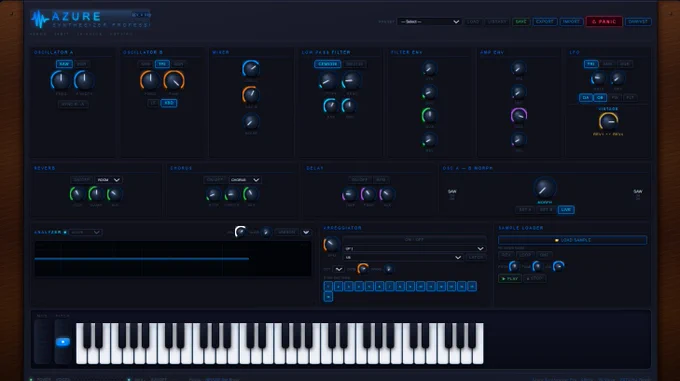Screen dimensions: 680x381
Task: Open the preset LIBRARY
Action: coord(497,22)
